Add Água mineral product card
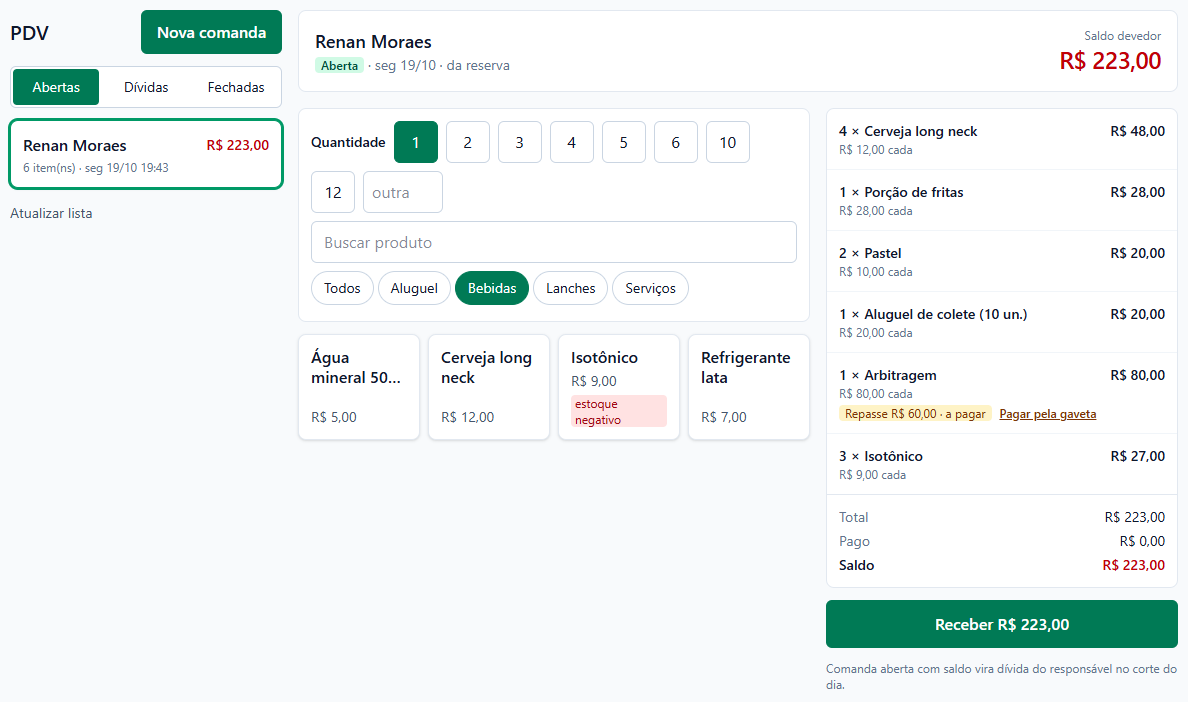The image size is (1188, 702). 359,387
